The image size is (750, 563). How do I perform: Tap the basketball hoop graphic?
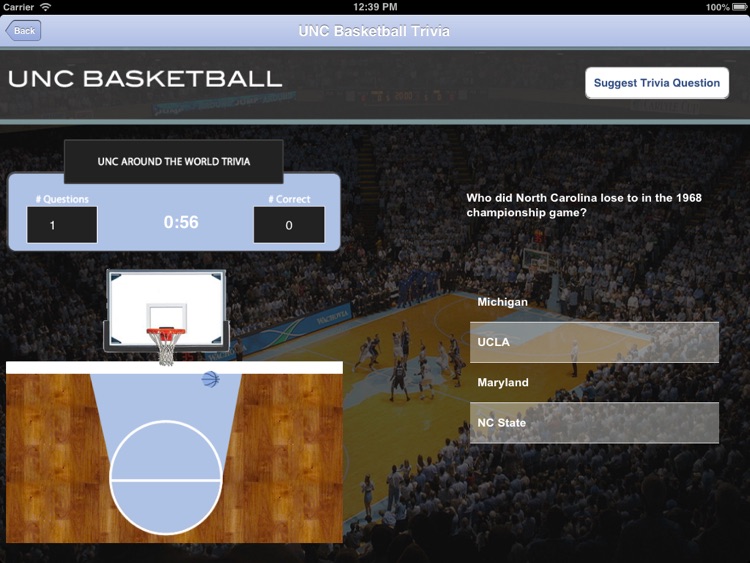coord(166,317)
